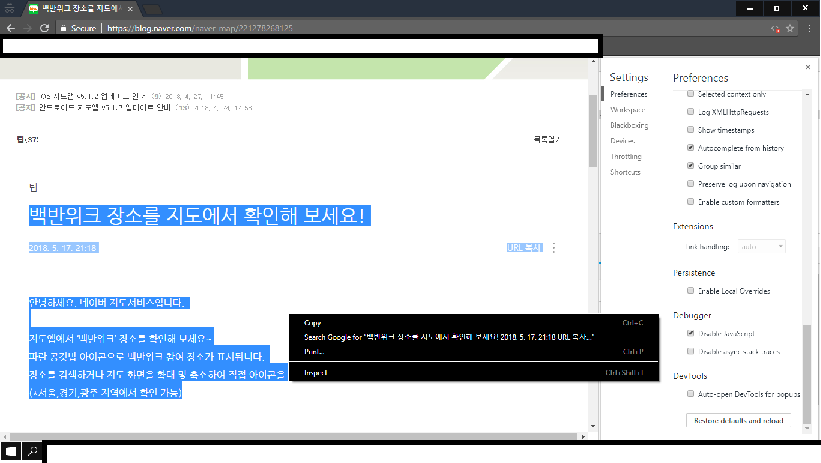Viewport: 821px width, 463px height.
Task: Click the highlighted blog post title
Action: coord(199,216)
